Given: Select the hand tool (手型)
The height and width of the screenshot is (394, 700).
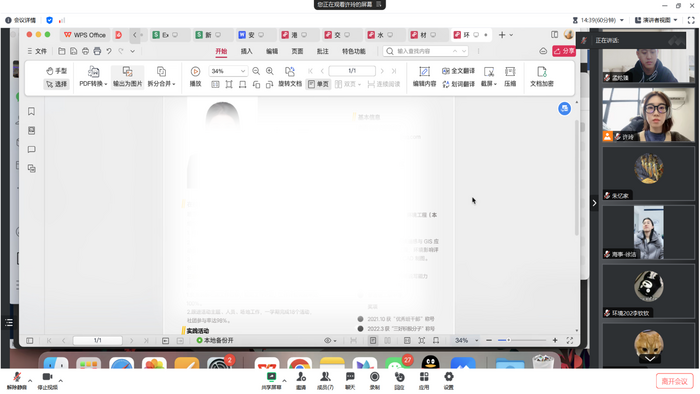Looking at the screenshot, I should [56, 71].
